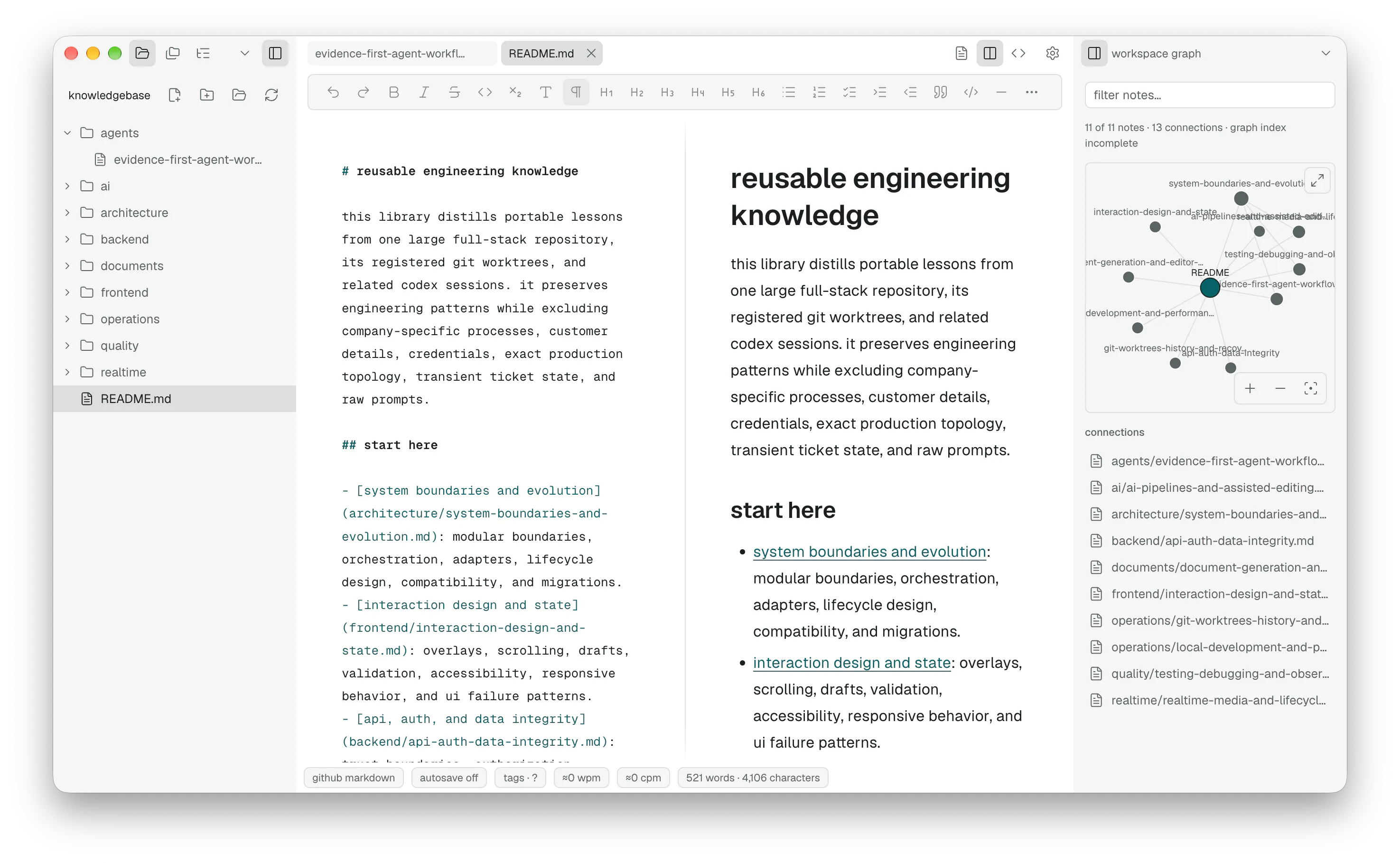This screenshot has height=863, width=1400.
Task: Apply bold formatting from the toolbar
Action: (393, 92)
